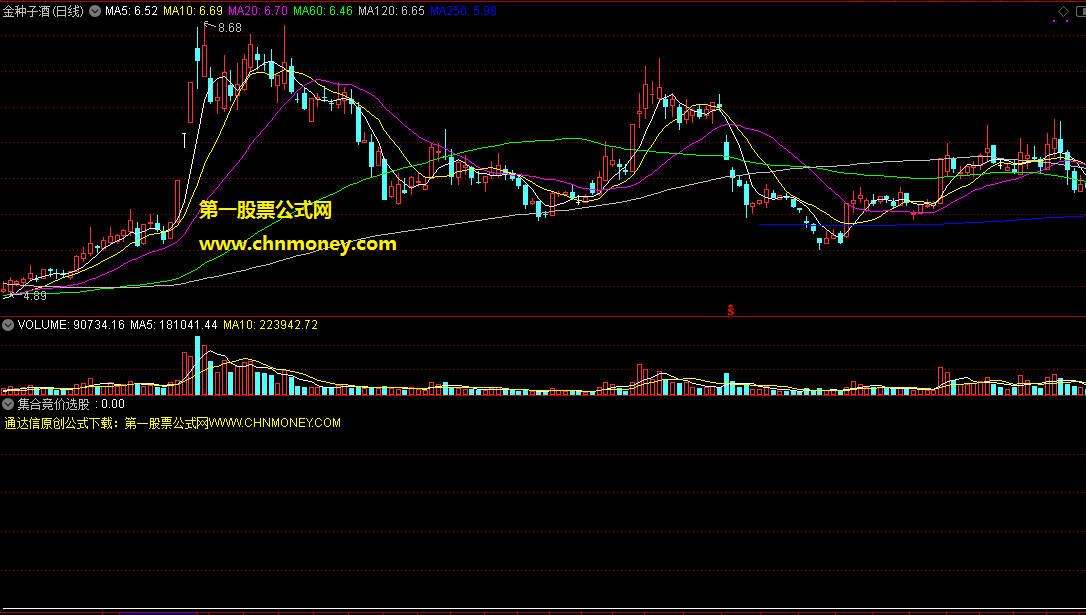The width and height of the screenshot is (1086, 615).
Task: Click the 集合竞价选股 : 0.00 indicator label
Action: coord(71,404)
